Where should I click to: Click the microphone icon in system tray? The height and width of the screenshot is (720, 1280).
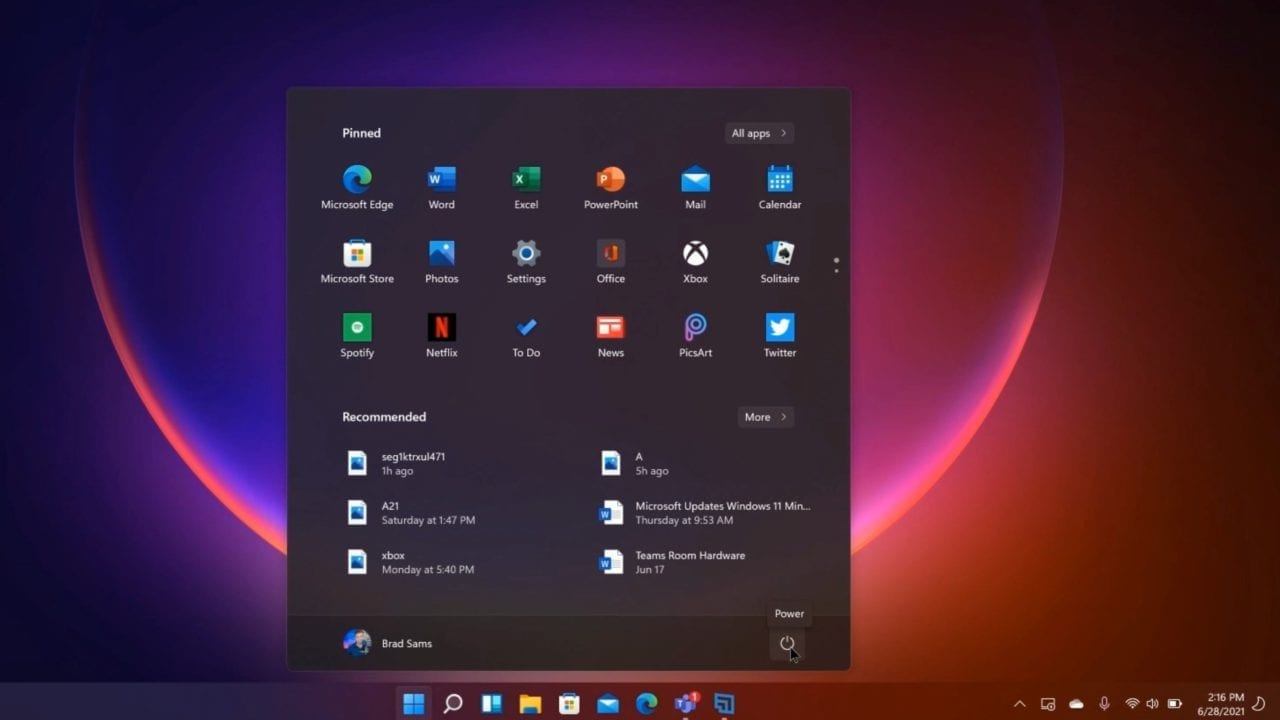point(1104,704)
